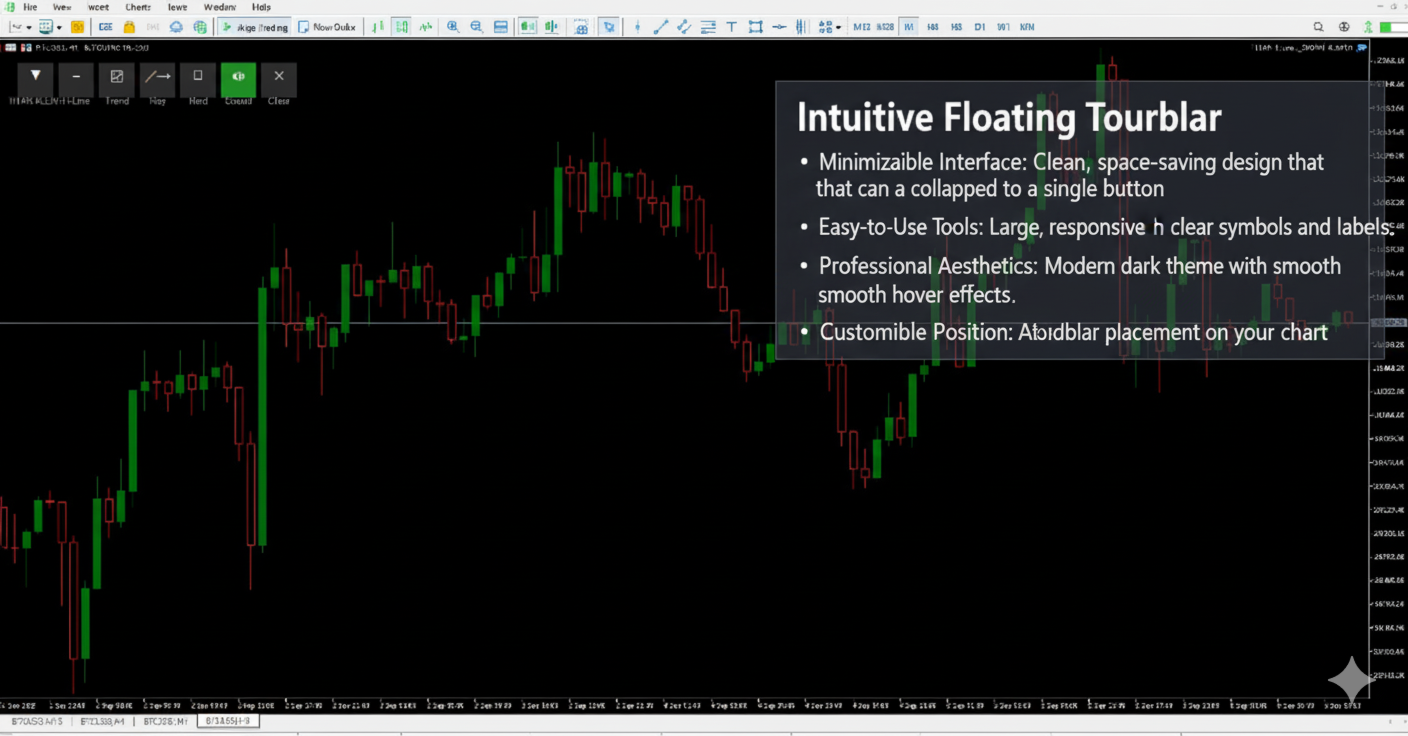Switch to the M12 timeframe
This screenshot has height=736, width=1408.
tap(861, 27)
